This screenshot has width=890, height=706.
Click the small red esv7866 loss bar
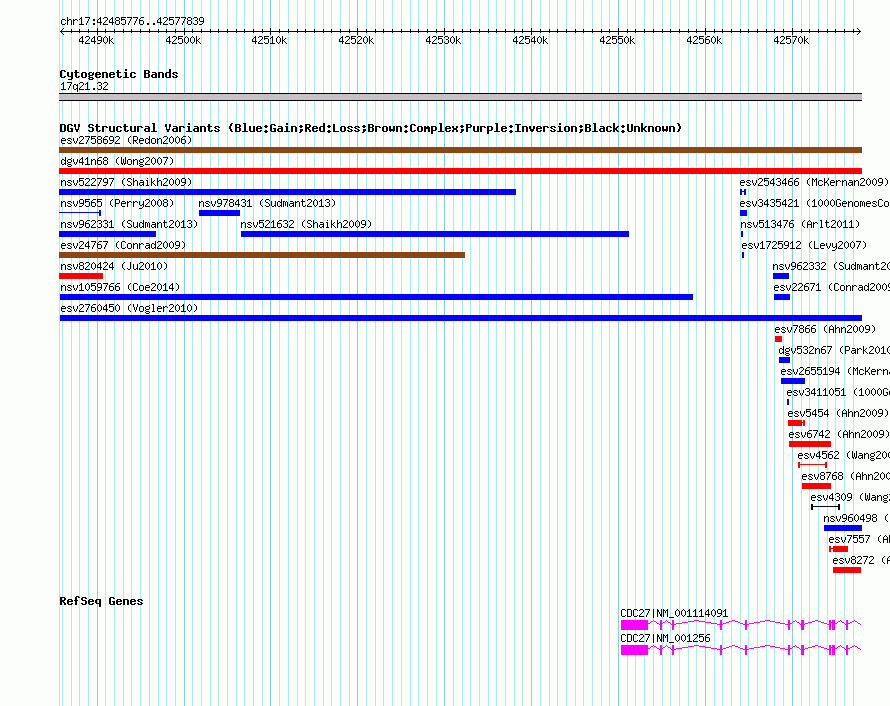click(x=778, y=339)
